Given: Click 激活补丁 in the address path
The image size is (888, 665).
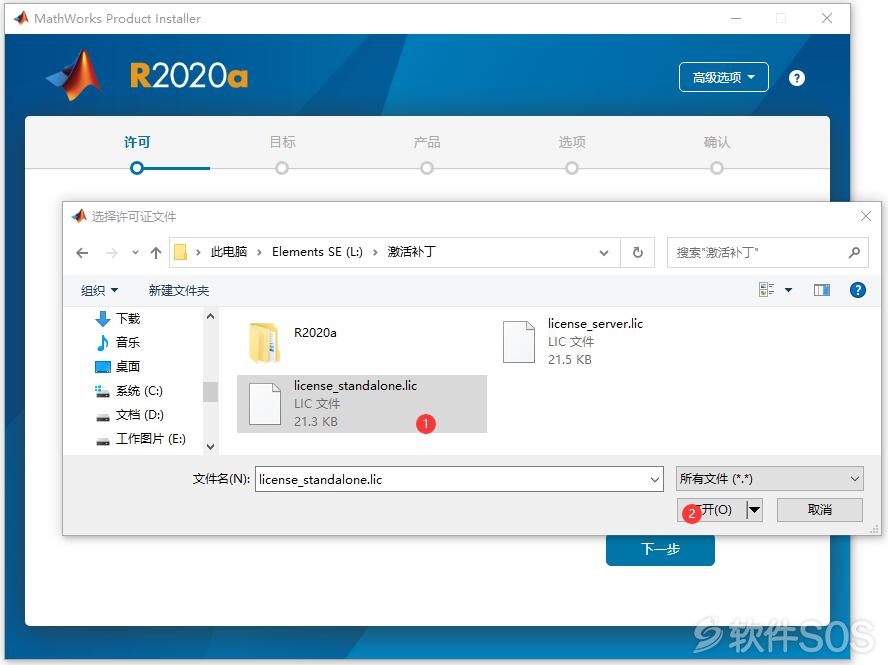Looking at the screenshot, I should (412, 251).
